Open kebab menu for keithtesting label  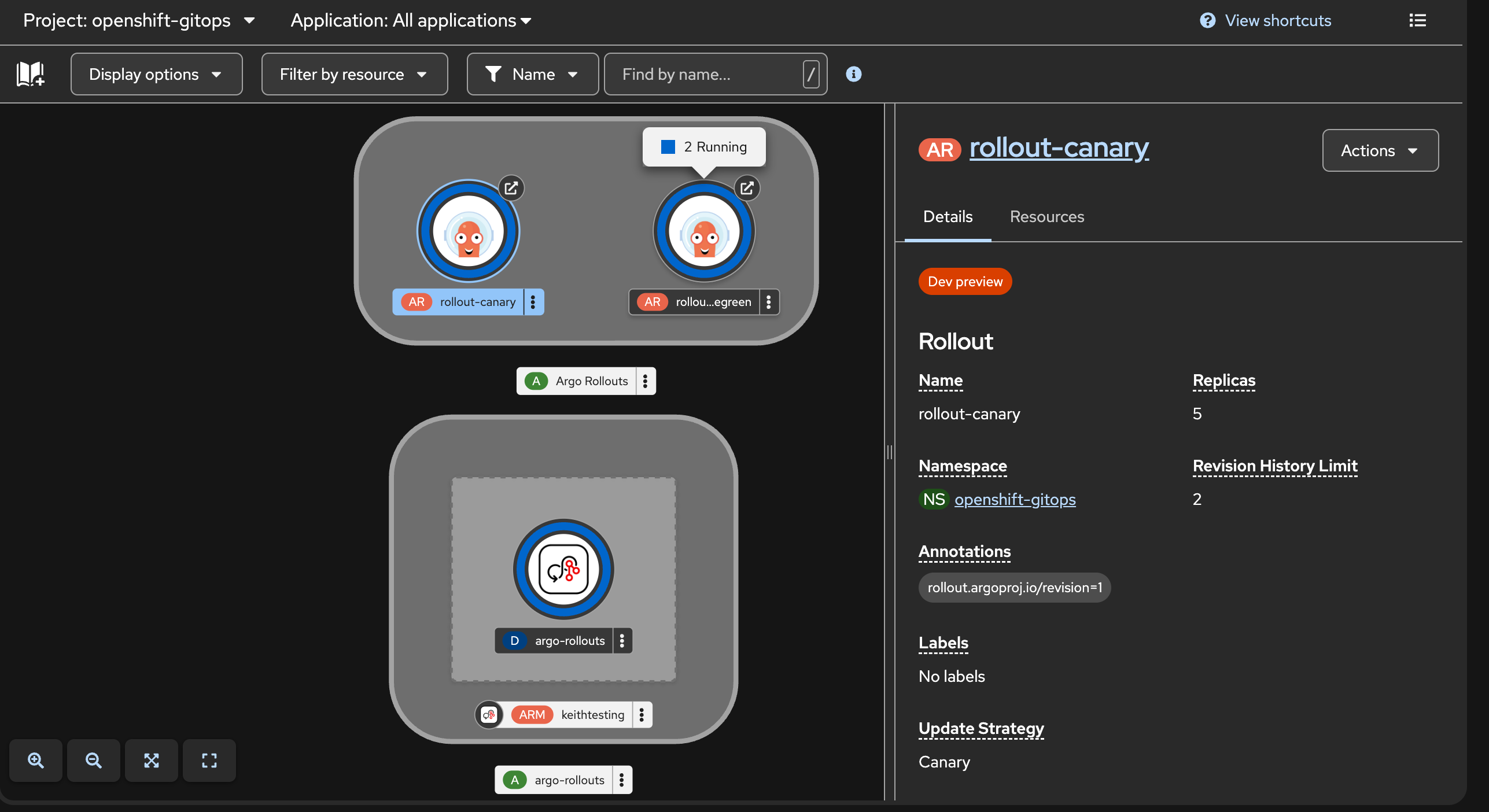tap(642, 715)
